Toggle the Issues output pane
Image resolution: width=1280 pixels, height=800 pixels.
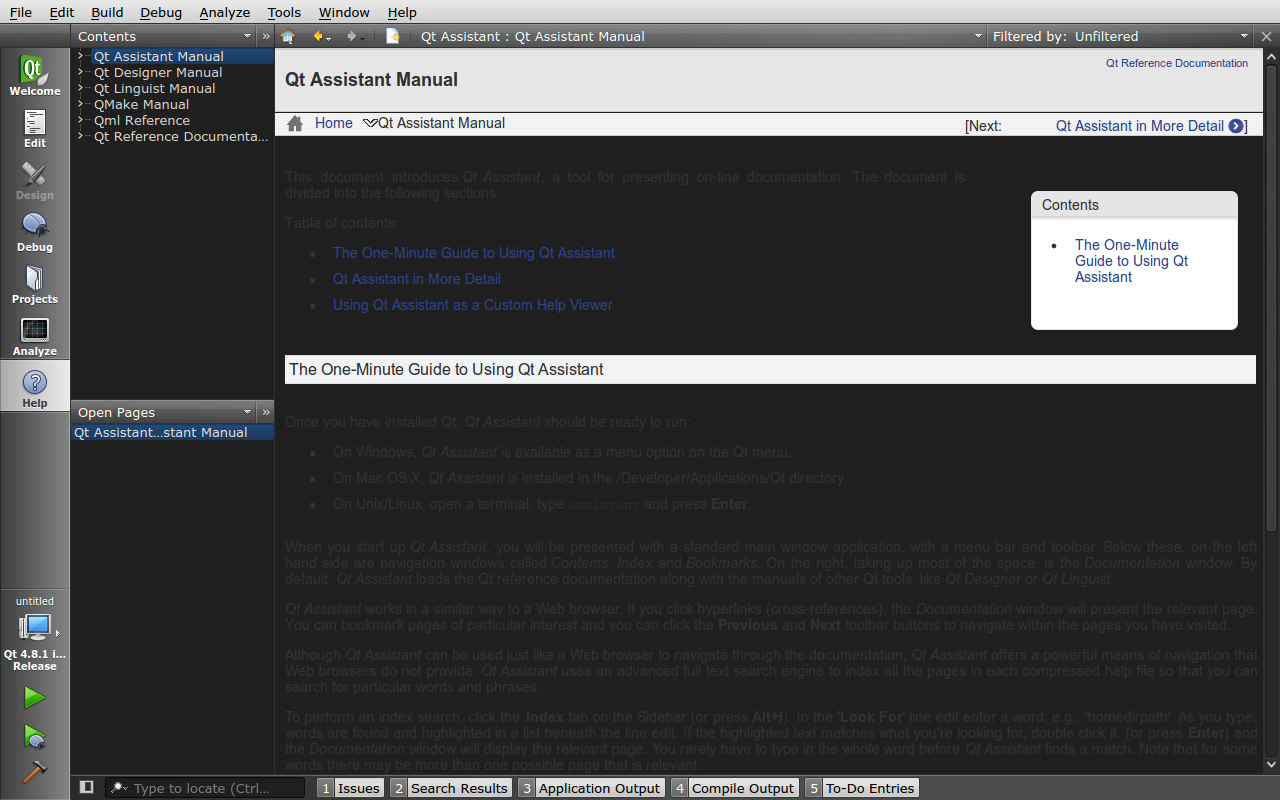click(350, 788)
